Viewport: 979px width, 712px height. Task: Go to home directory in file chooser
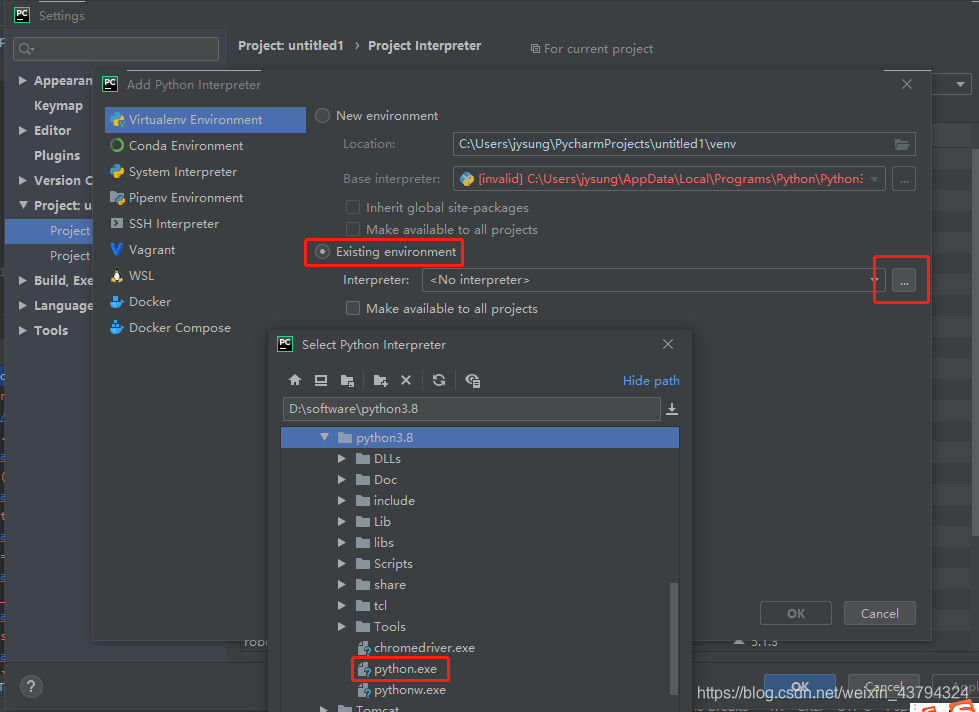[295, 380]
